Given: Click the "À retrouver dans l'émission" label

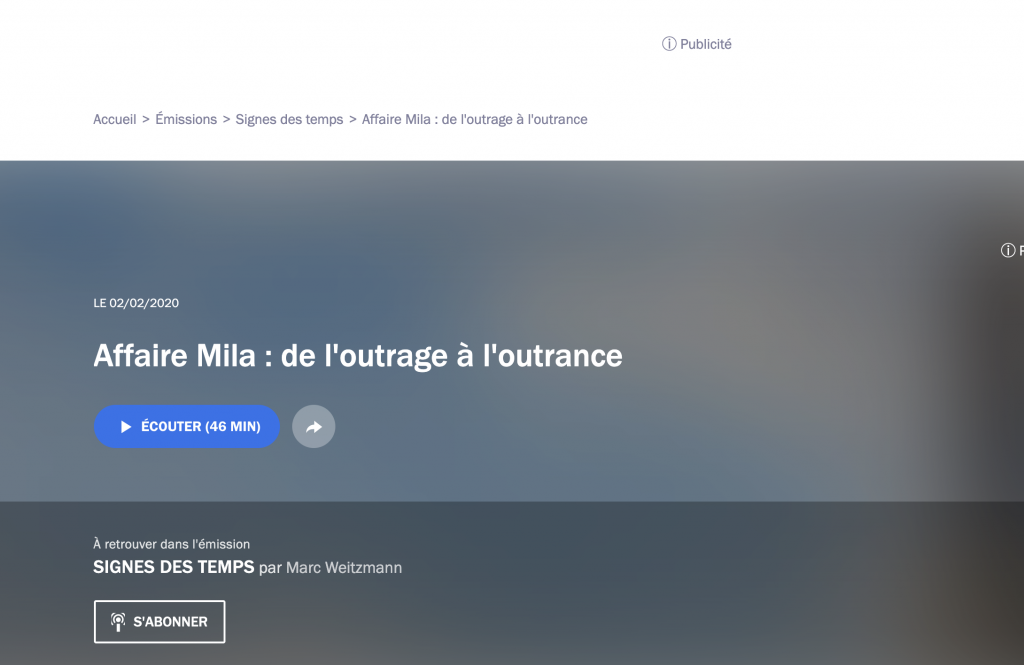Looking at the screenshot, I should click(171, 544).
